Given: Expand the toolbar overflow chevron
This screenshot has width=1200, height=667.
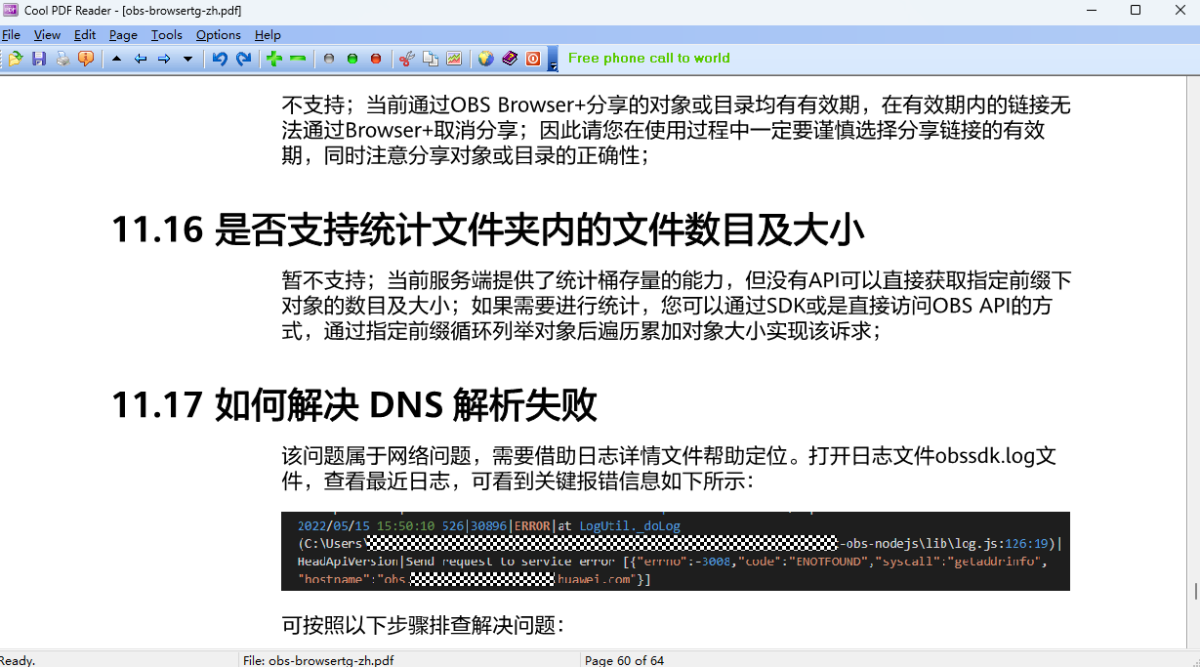Looking at the screenshot, I should click(547, 63).
